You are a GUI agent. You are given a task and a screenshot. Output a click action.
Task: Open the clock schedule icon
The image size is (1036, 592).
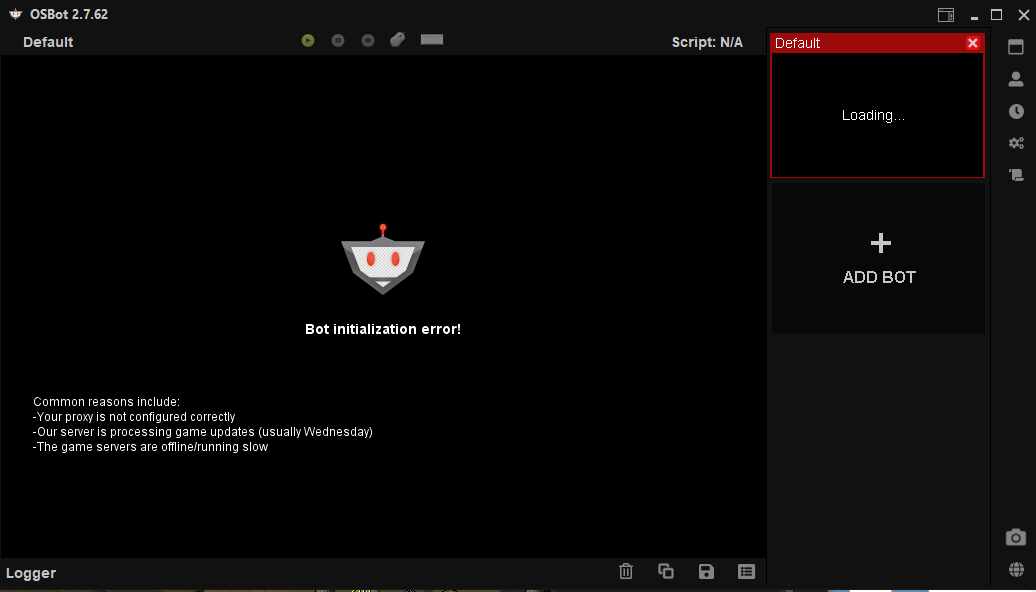coord(1016,111)
